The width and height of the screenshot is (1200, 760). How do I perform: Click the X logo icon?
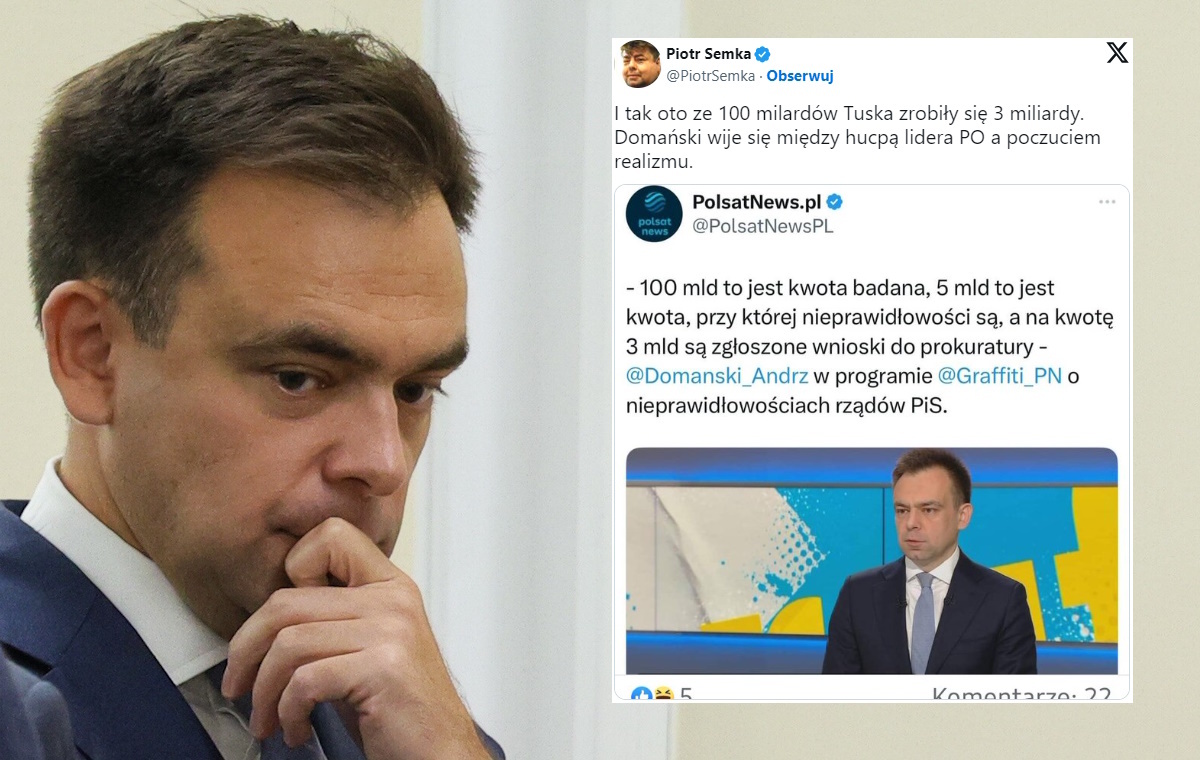click(x=1117, y=53)
